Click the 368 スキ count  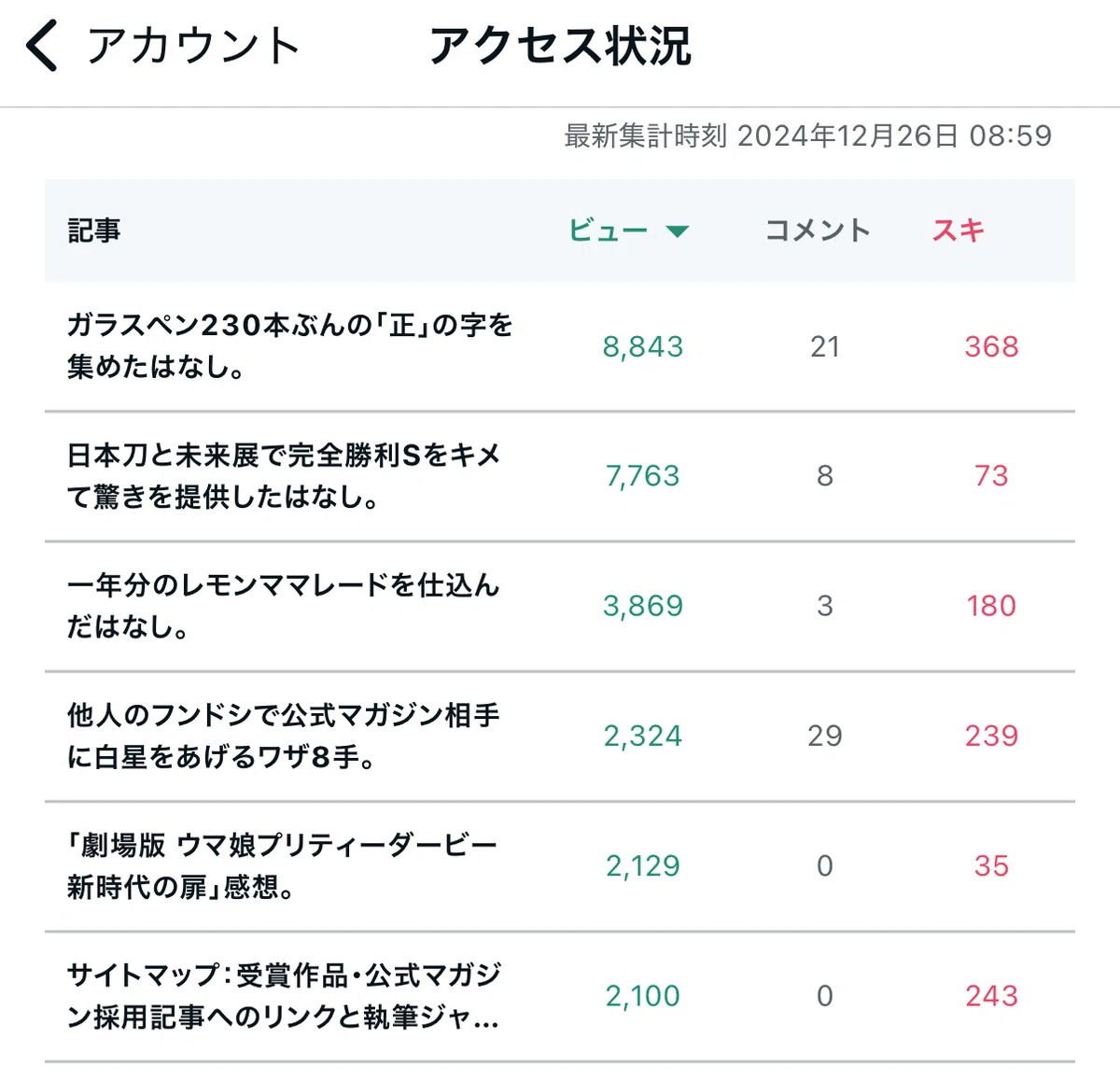coord(991,347)
